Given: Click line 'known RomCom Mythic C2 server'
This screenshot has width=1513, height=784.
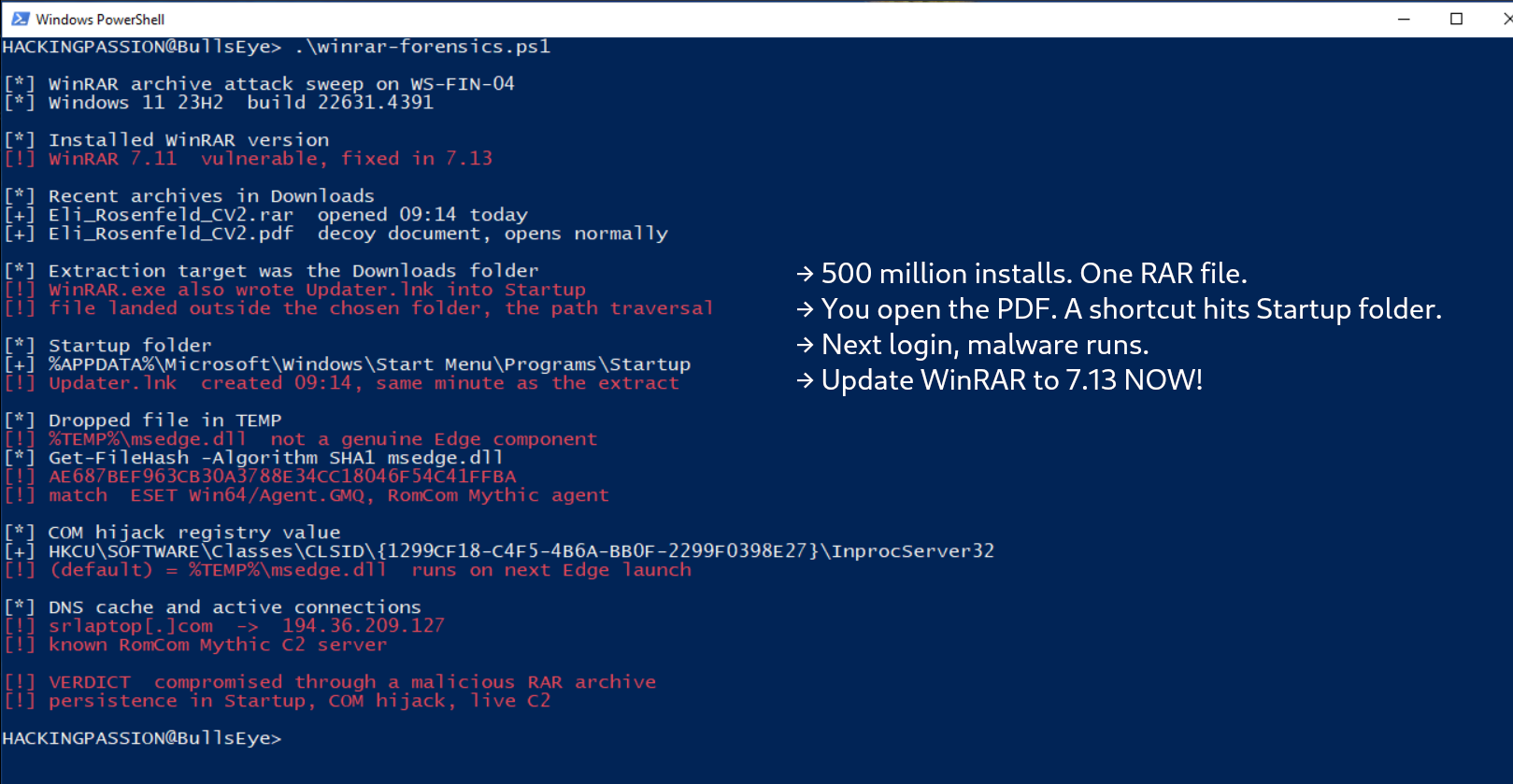Looking at the screenshot, I should (x=218, y=645).
